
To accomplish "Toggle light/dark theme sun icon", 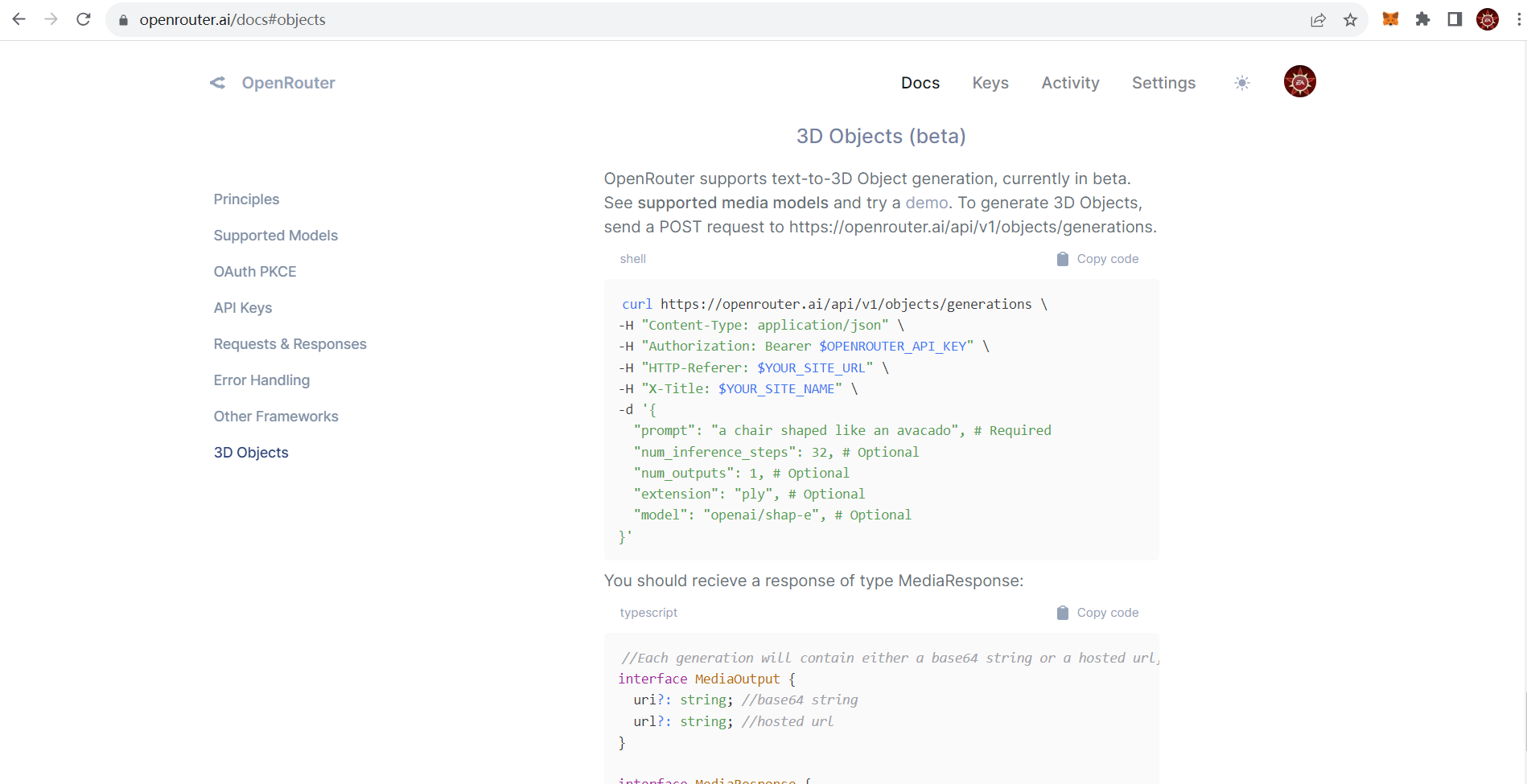I will point(1242,83).
